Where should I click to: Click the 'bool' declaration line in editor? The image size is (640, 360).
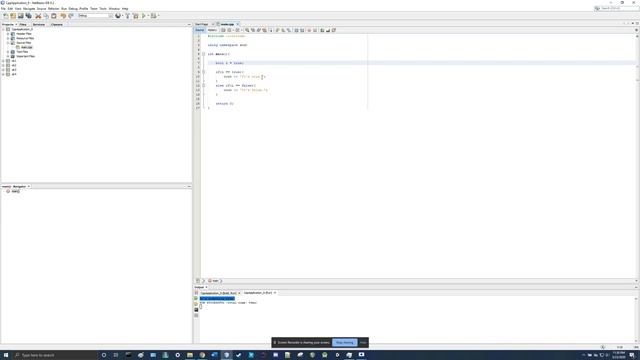[230, 63]
